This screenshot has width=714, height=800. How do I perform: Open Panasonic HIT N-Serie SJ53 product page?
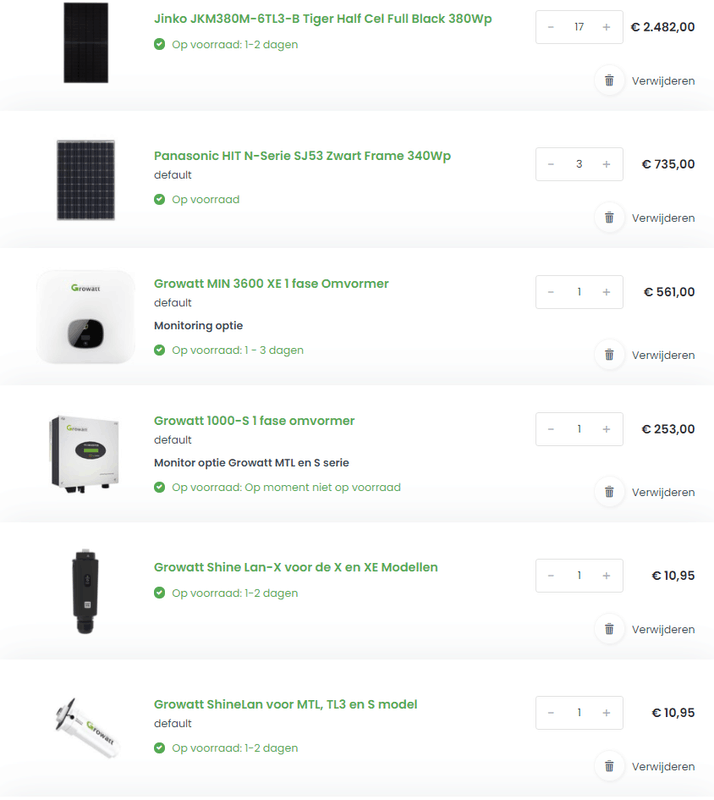(x=302, y=156)
